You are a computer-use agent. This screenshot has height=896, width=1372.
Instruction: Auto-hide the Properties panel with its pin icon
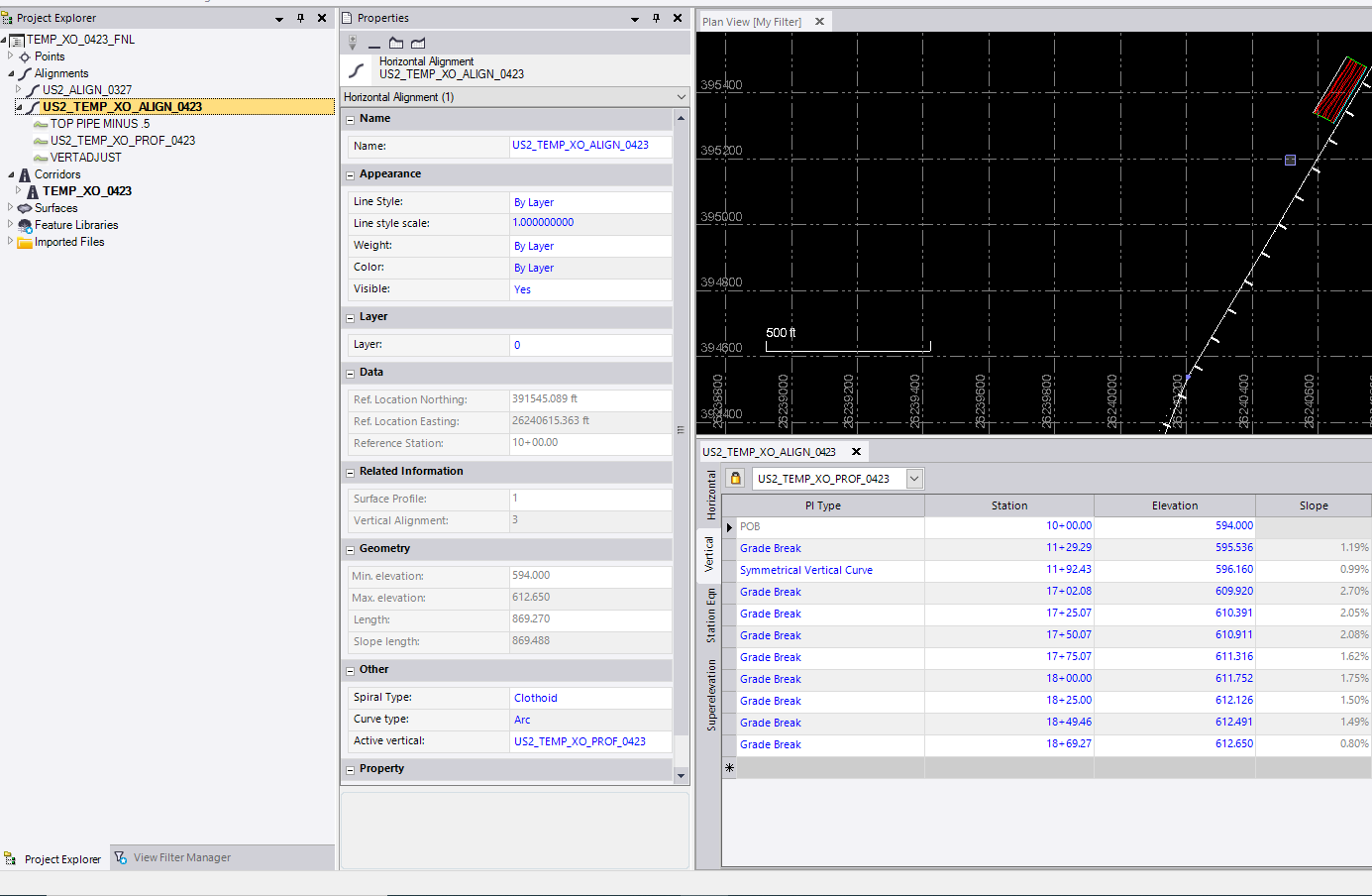coord(656,18)
